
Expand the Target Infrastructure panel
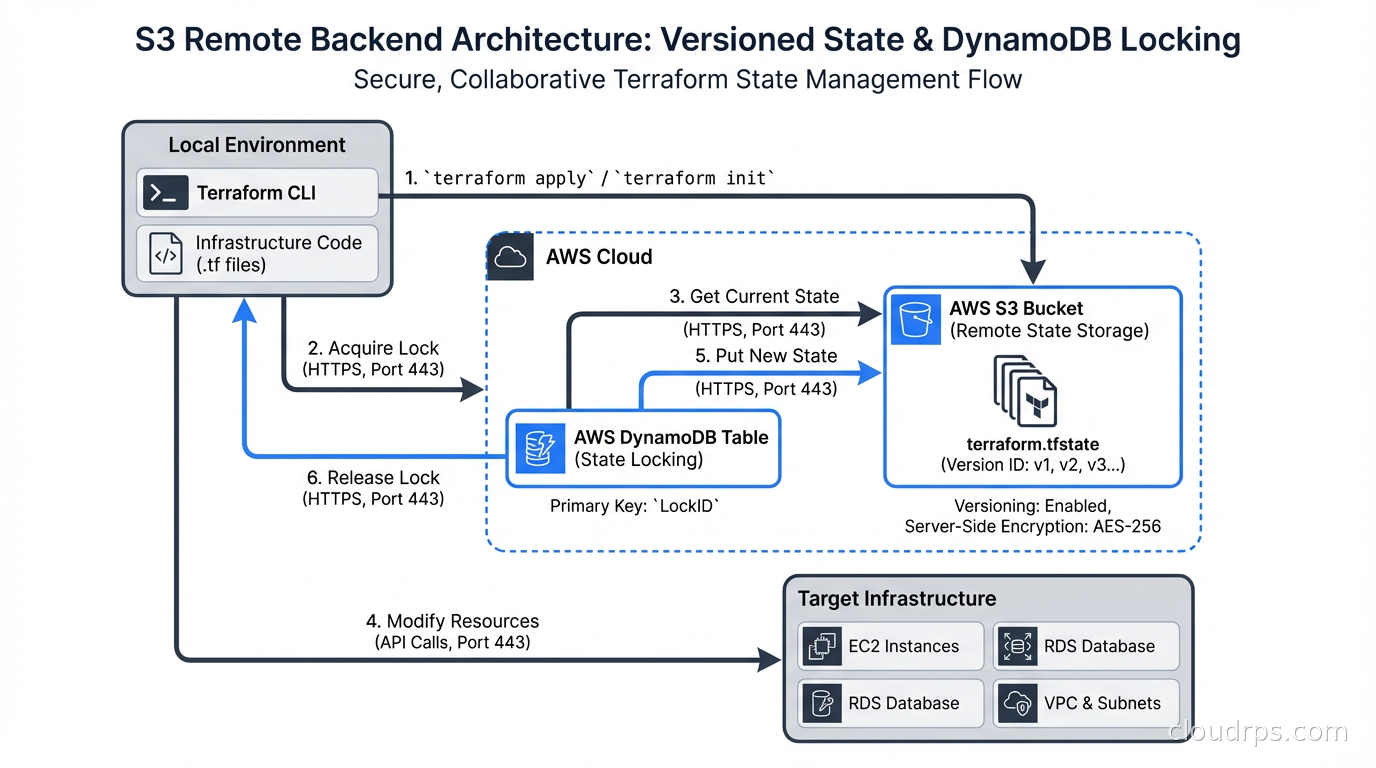[895, 598]
